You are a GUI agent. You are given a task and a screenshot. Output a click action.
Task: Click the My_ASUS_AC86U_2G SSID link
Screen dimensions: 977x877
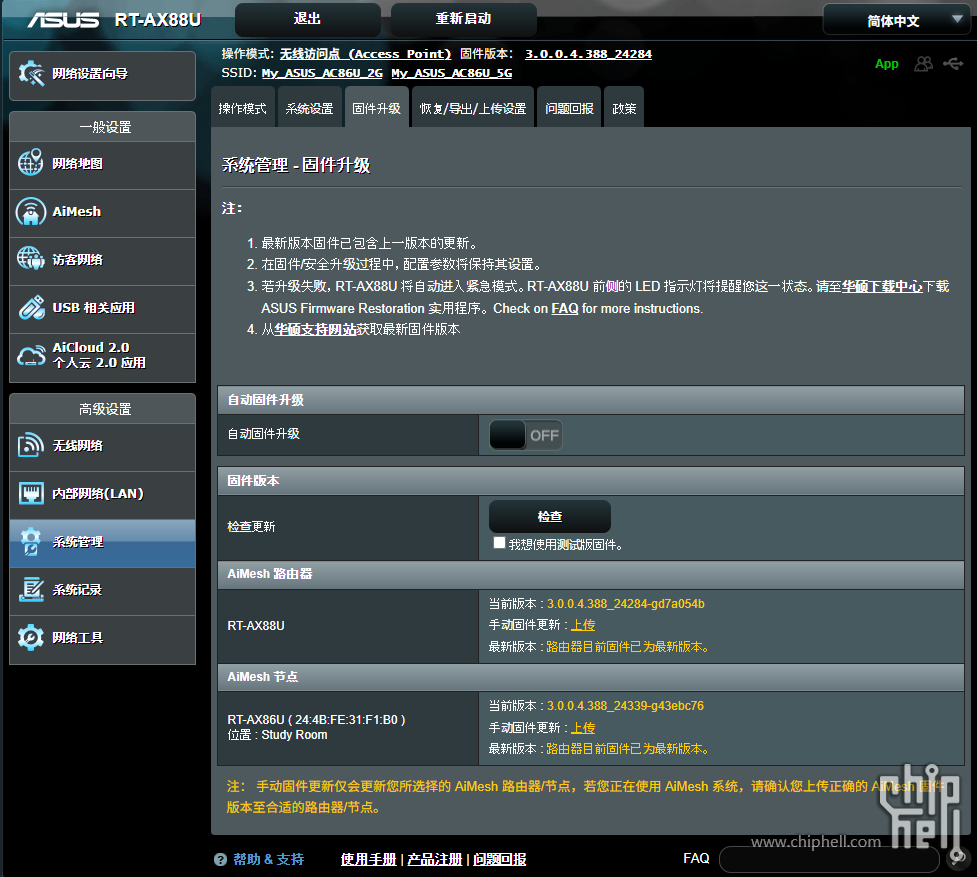coord(322,73)
